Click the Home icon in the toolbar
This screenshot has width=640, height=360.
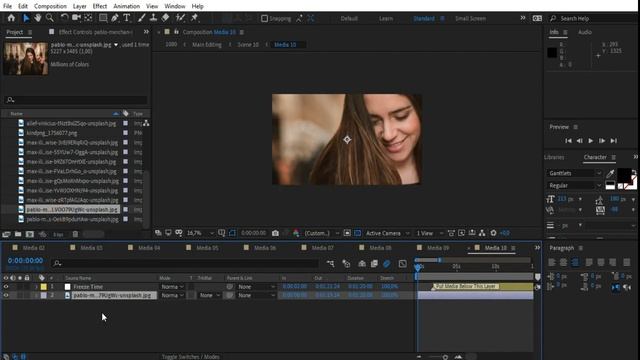point(11,18)
